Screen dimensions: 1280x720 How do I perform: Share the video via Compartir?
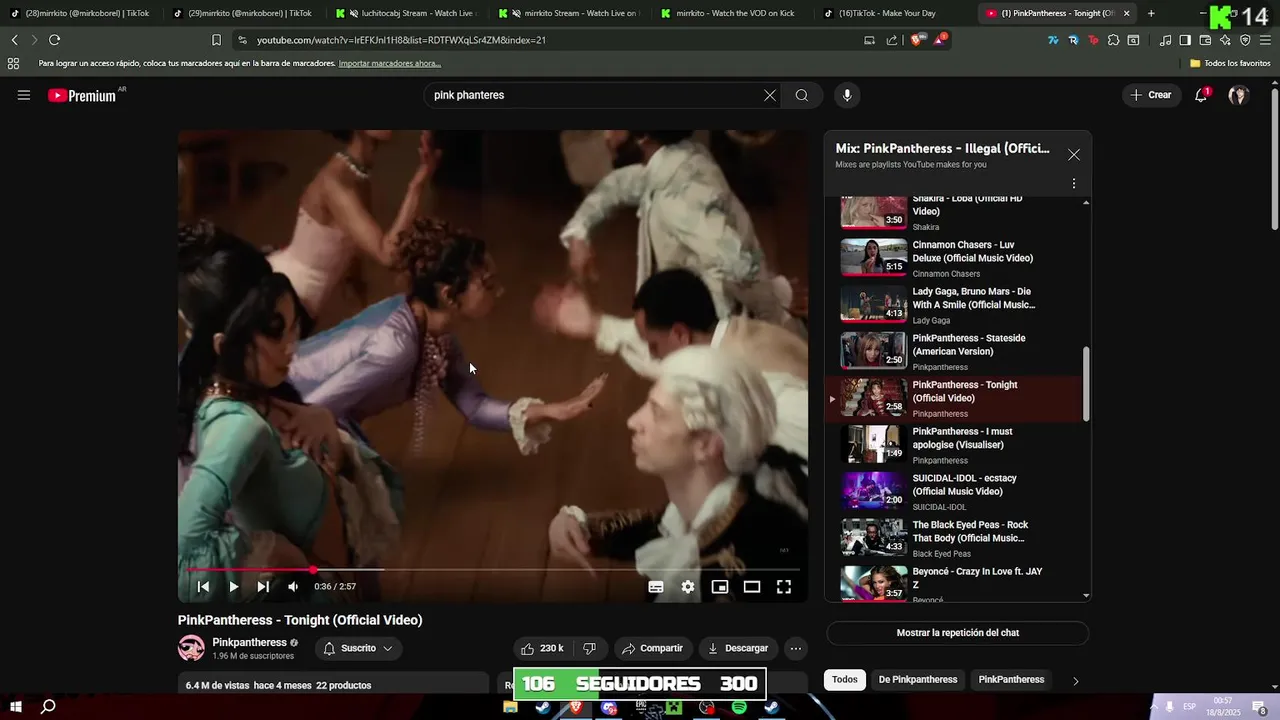click(x=652, y=648)
